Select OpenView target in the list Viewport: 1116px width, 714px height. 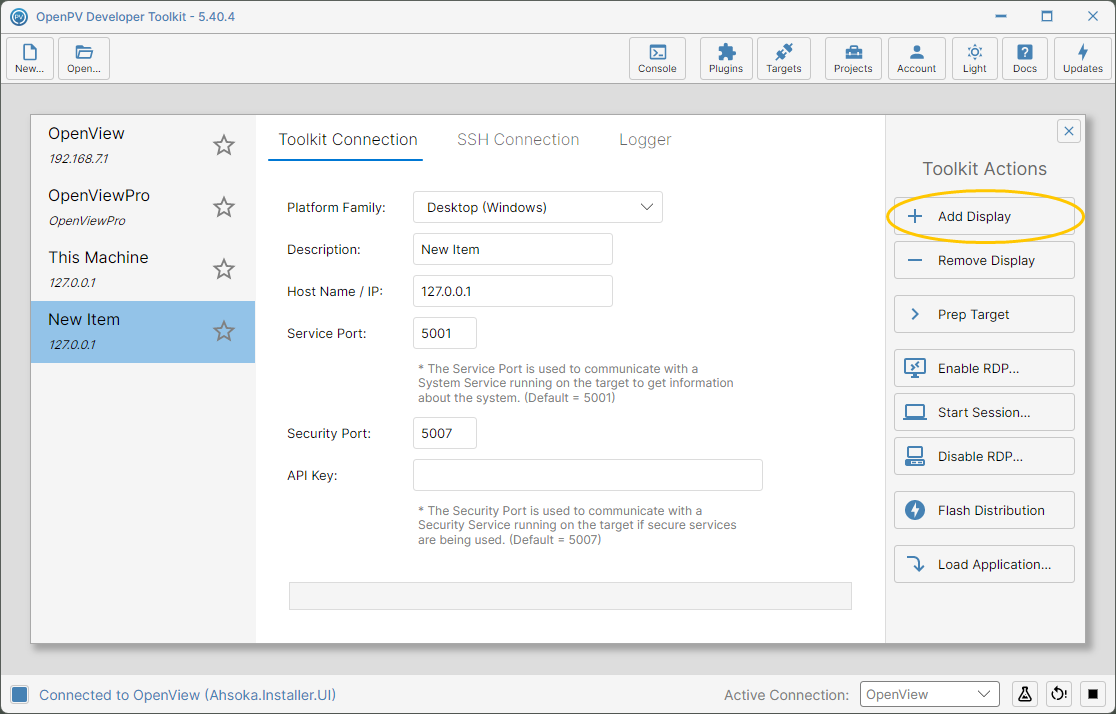142,145
